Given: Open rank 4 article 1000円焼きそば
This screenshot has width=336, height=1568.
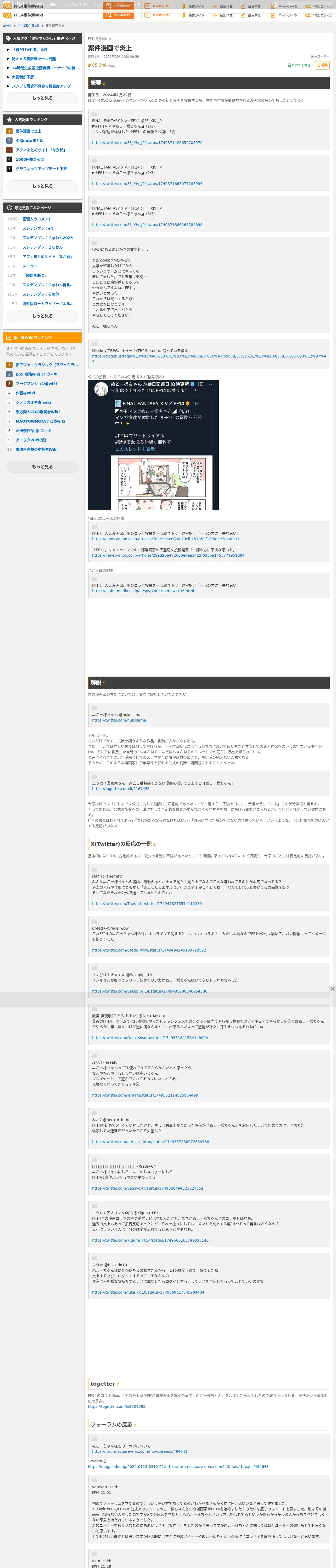Looking at the screenshot, I should [30, 159].
